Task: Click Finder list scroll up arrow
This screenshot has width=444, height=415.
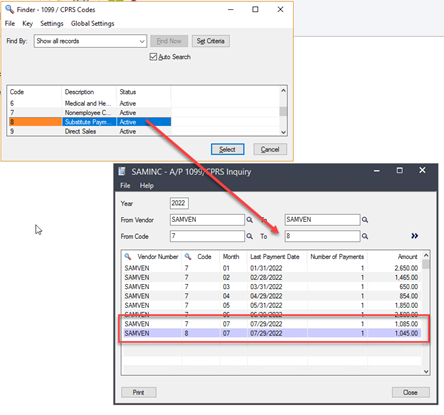Action: click(x=283, y=90)
